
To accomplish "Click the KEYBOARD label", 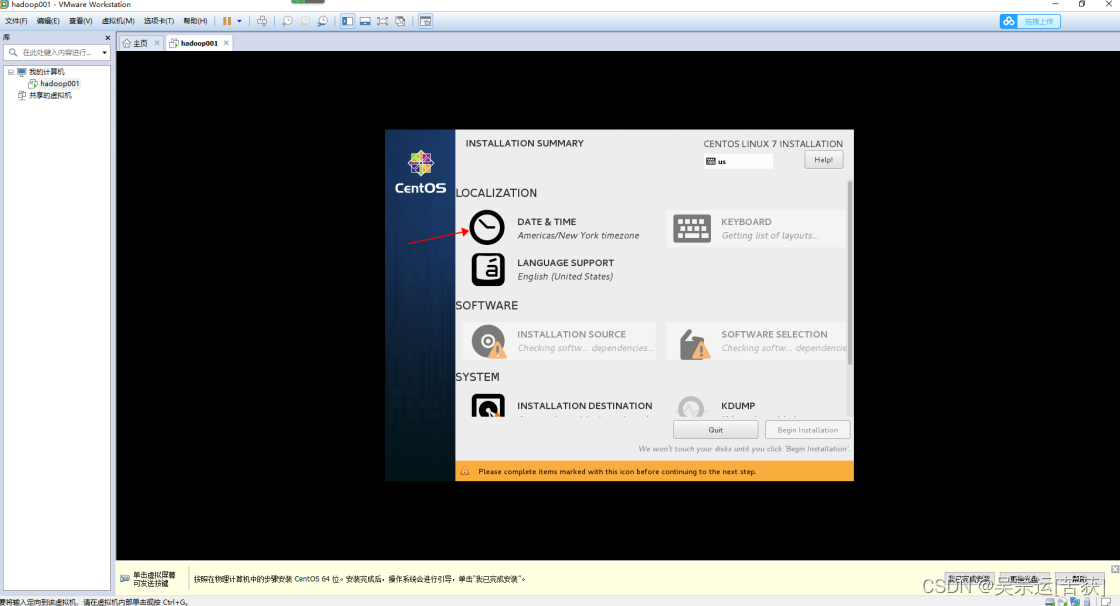I will (x=746, y=222).
